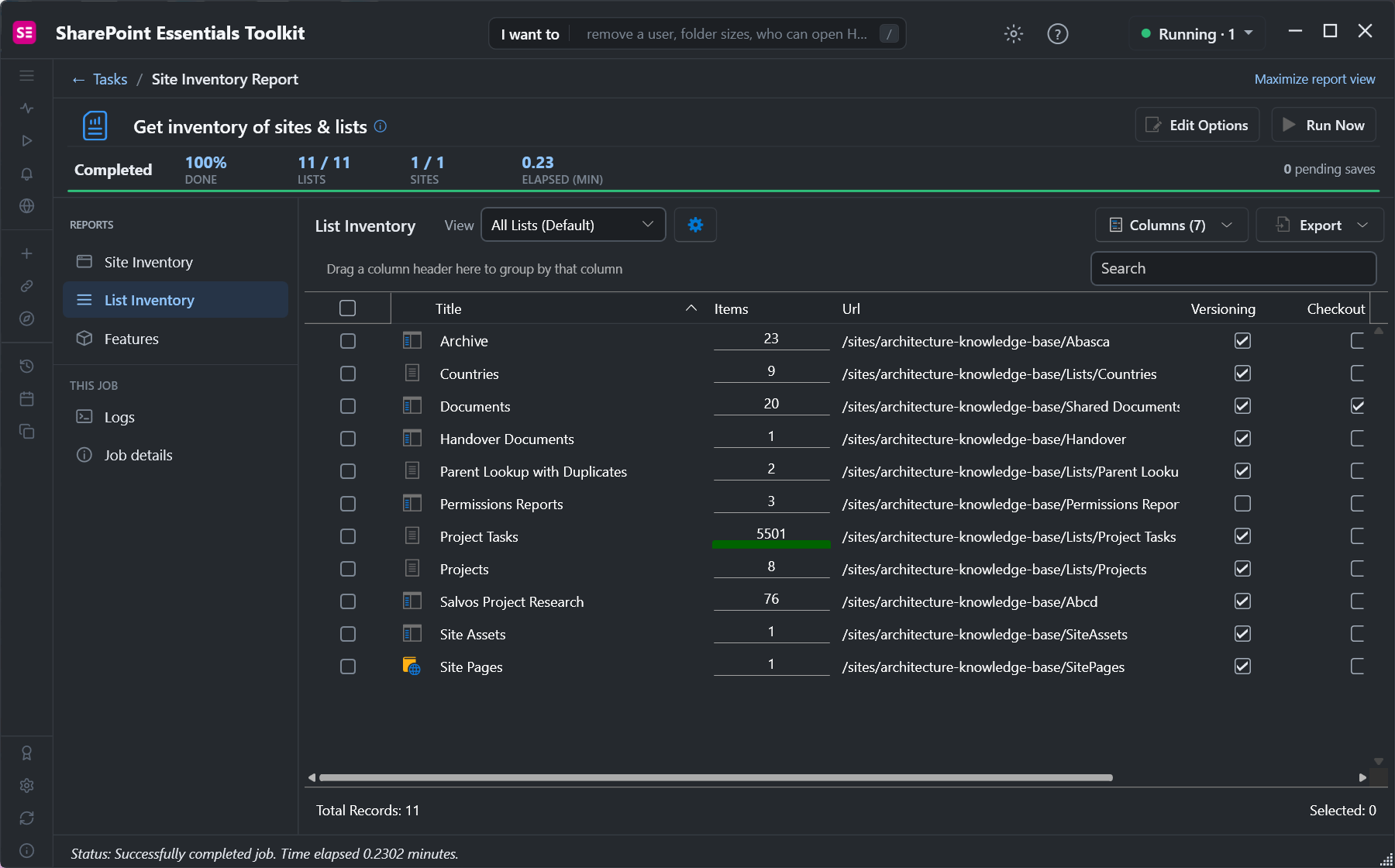Viewport: 1395px width, 868px height.
Task: Click the info icon beside report title
Action: (x=381, y=126)
